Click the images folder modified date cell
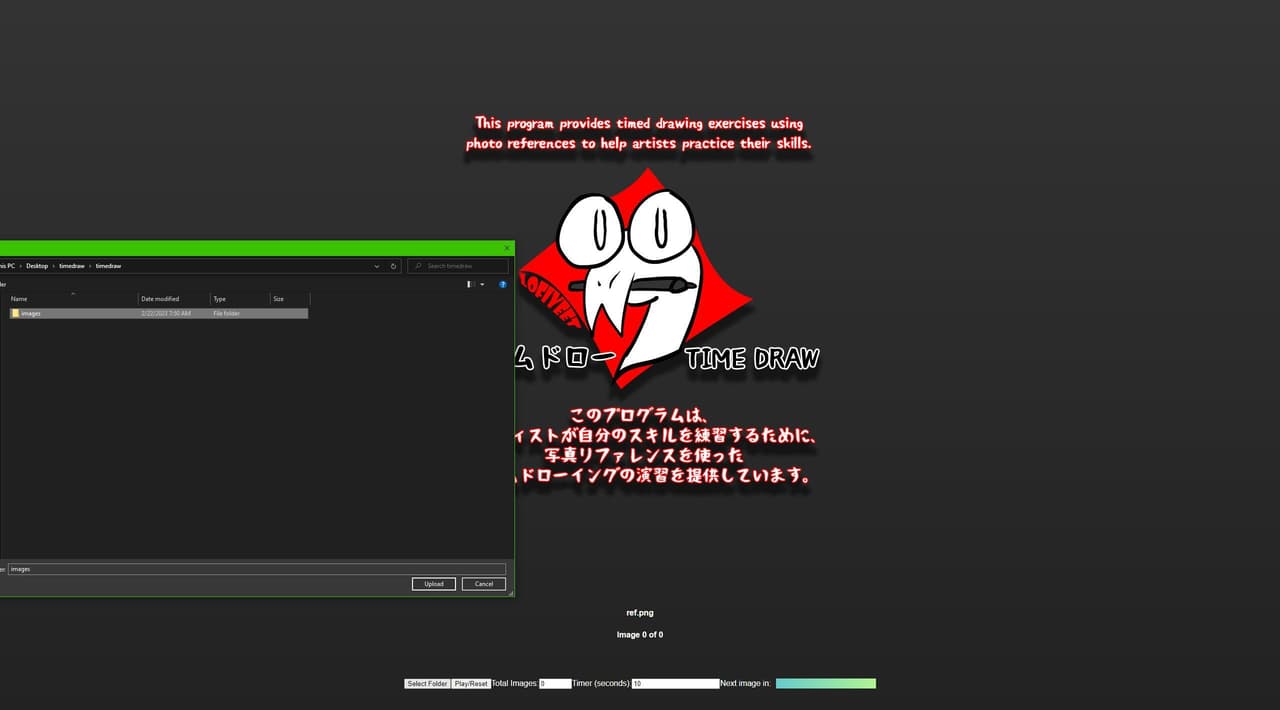The height and width of the screenshot is (710, 1280). 166,313
